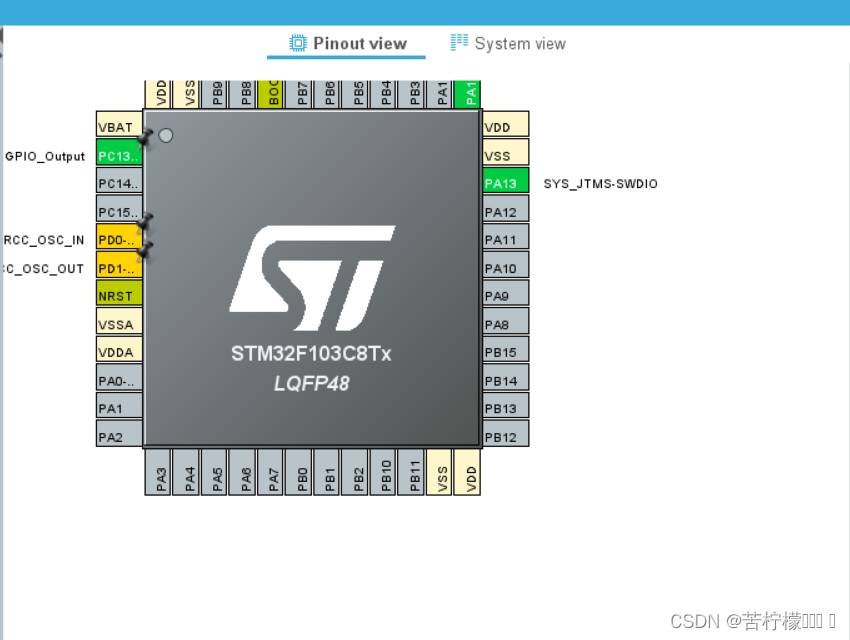Select the PB4 pin
This screenshot has width=850, height=640.
(383, 94)
